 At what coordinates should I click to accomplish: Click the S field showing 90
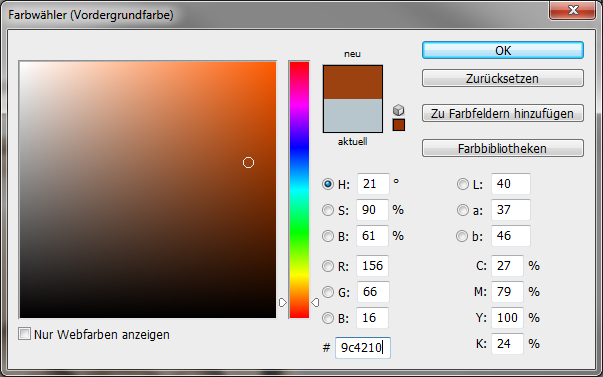click(373, 210)
